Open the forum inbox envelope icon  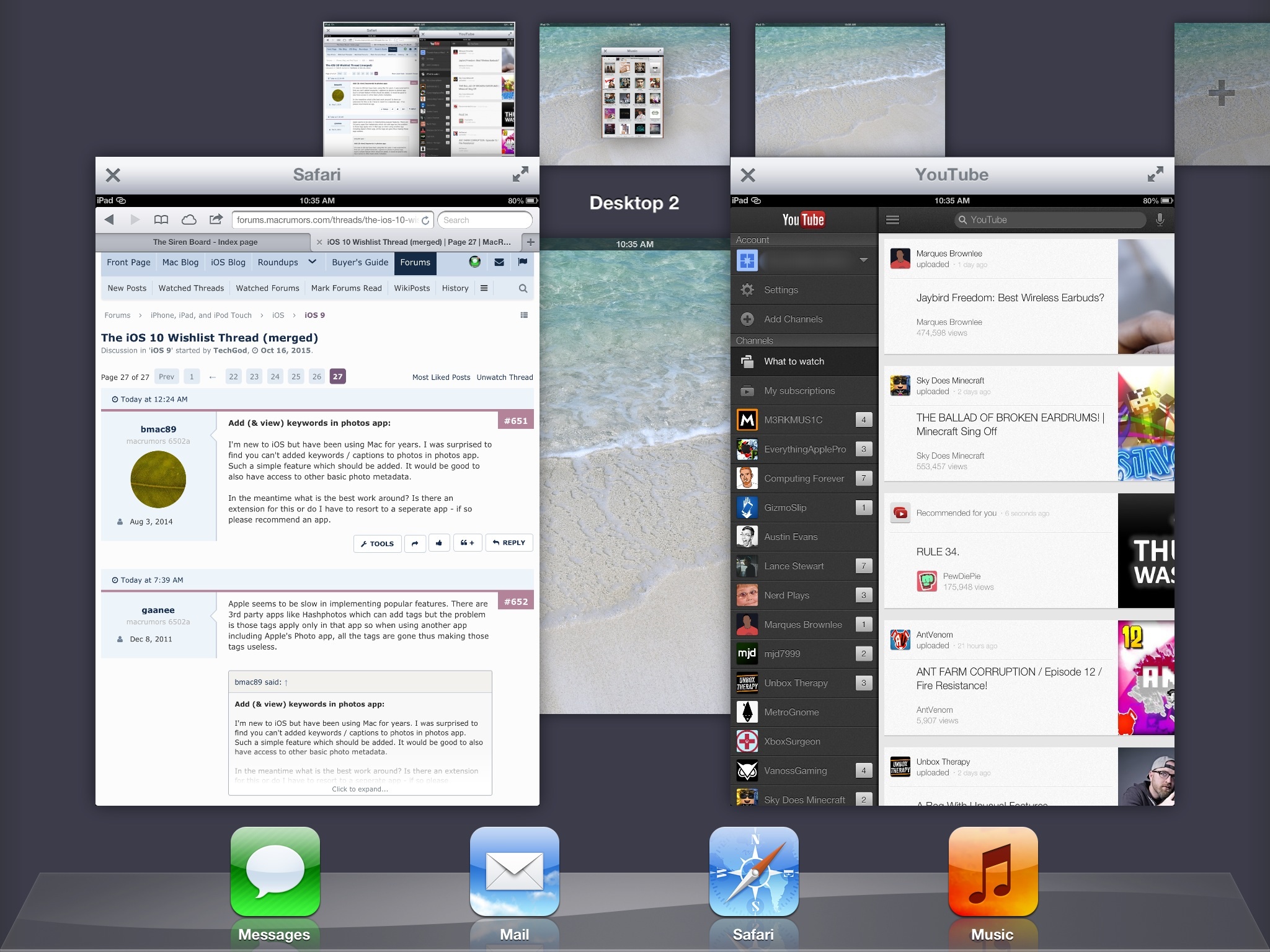pos(499,262)
